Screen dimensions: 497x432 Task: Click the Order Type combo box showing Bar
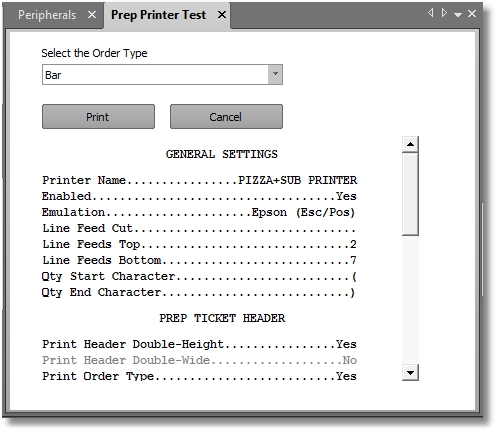pos(162,75)
